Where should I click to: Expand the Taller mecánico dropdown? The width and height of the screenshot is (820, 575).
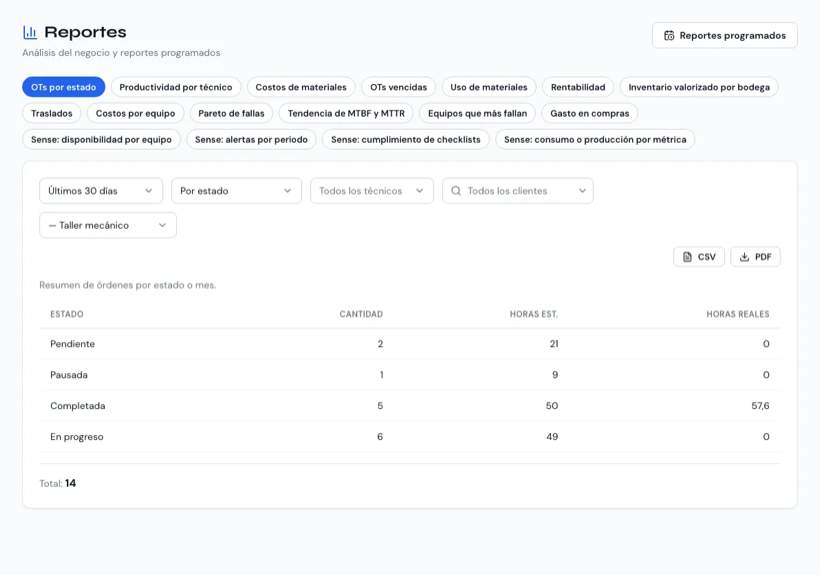pyautogui.click(x=108, y=225)
